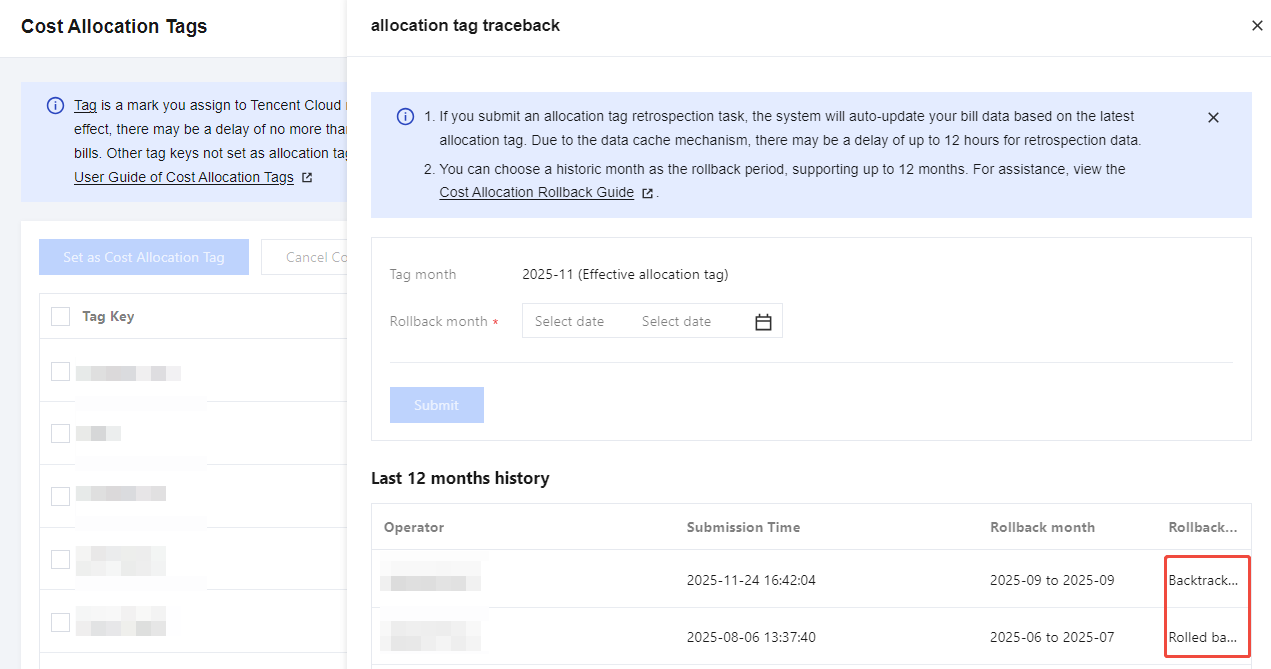This screenshot has height=669, width=1271.
Task: Click Set as Cost Allocation Tag button
Action: point(143,257)
